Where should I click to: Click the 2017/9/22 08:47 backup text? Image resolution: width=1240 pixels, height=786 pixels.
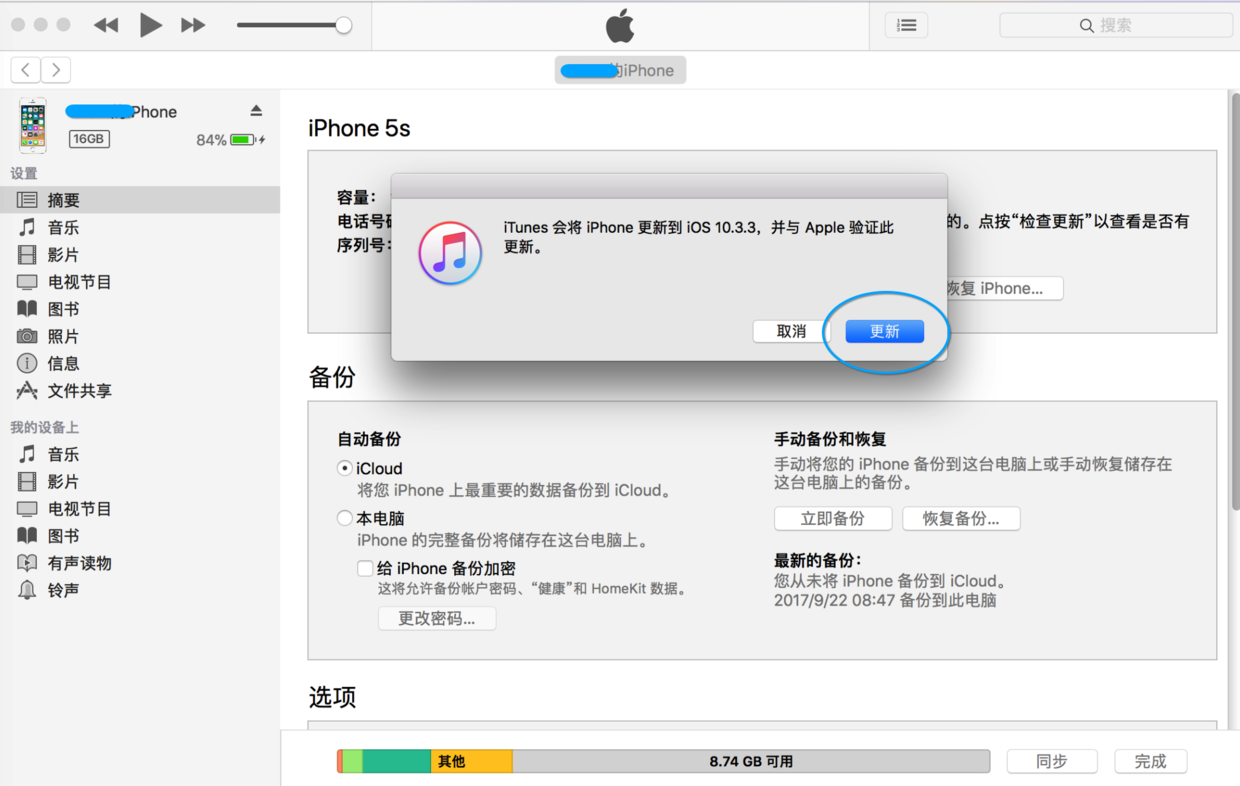pos(885,600)
